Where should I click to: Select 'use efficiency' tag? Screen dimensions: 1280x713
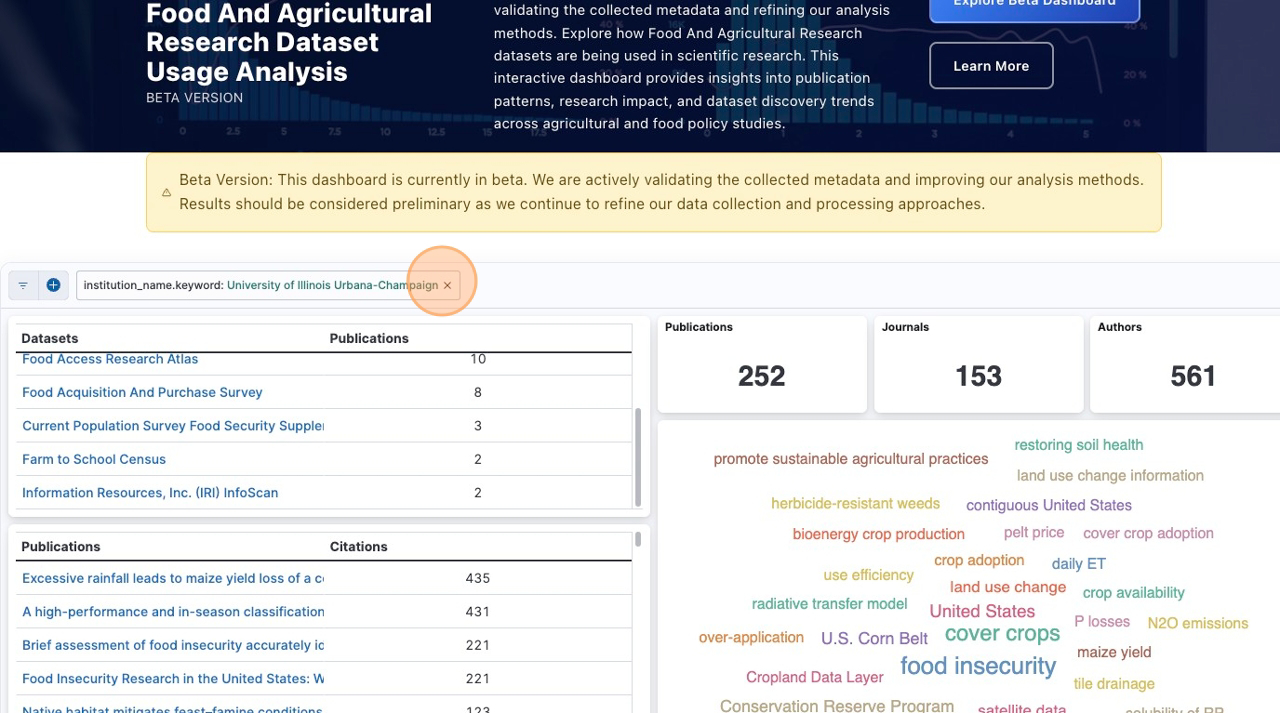click(868, 576)
